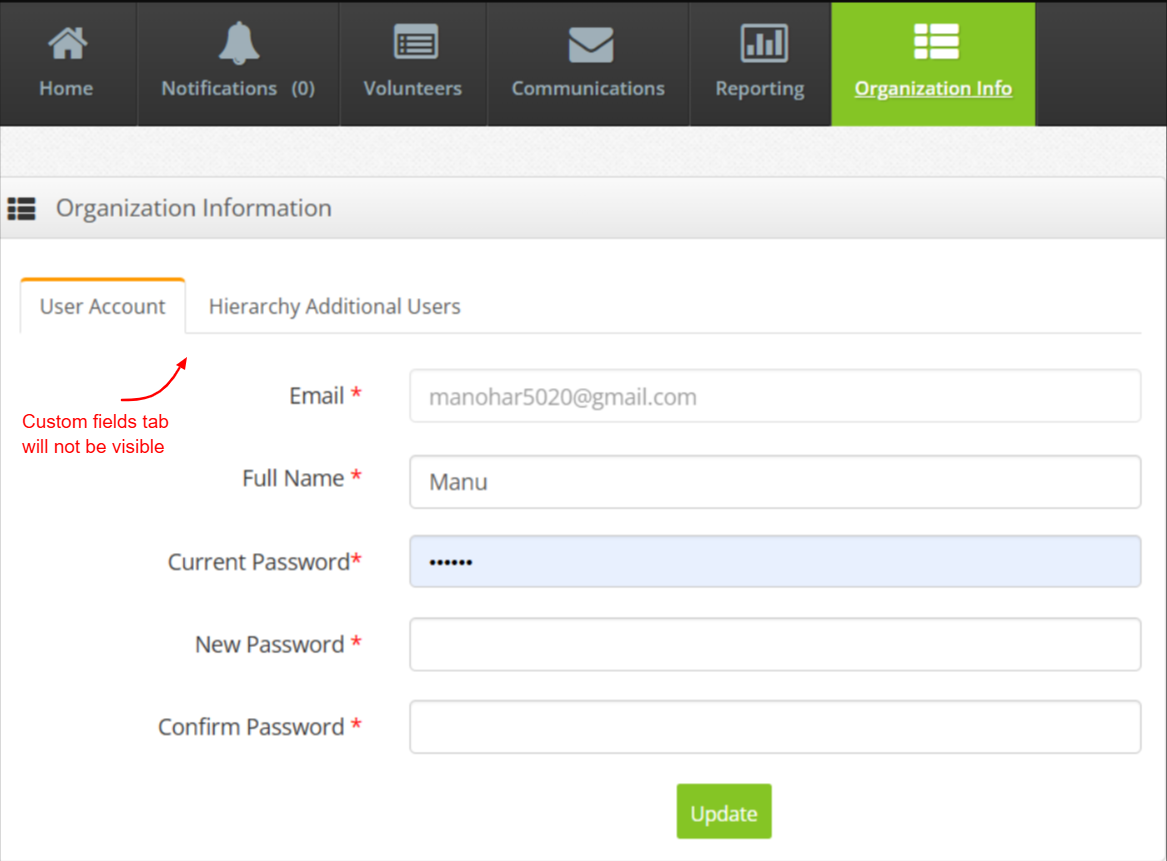Click the underlined Organization Info label

click(x=933, y=89)
